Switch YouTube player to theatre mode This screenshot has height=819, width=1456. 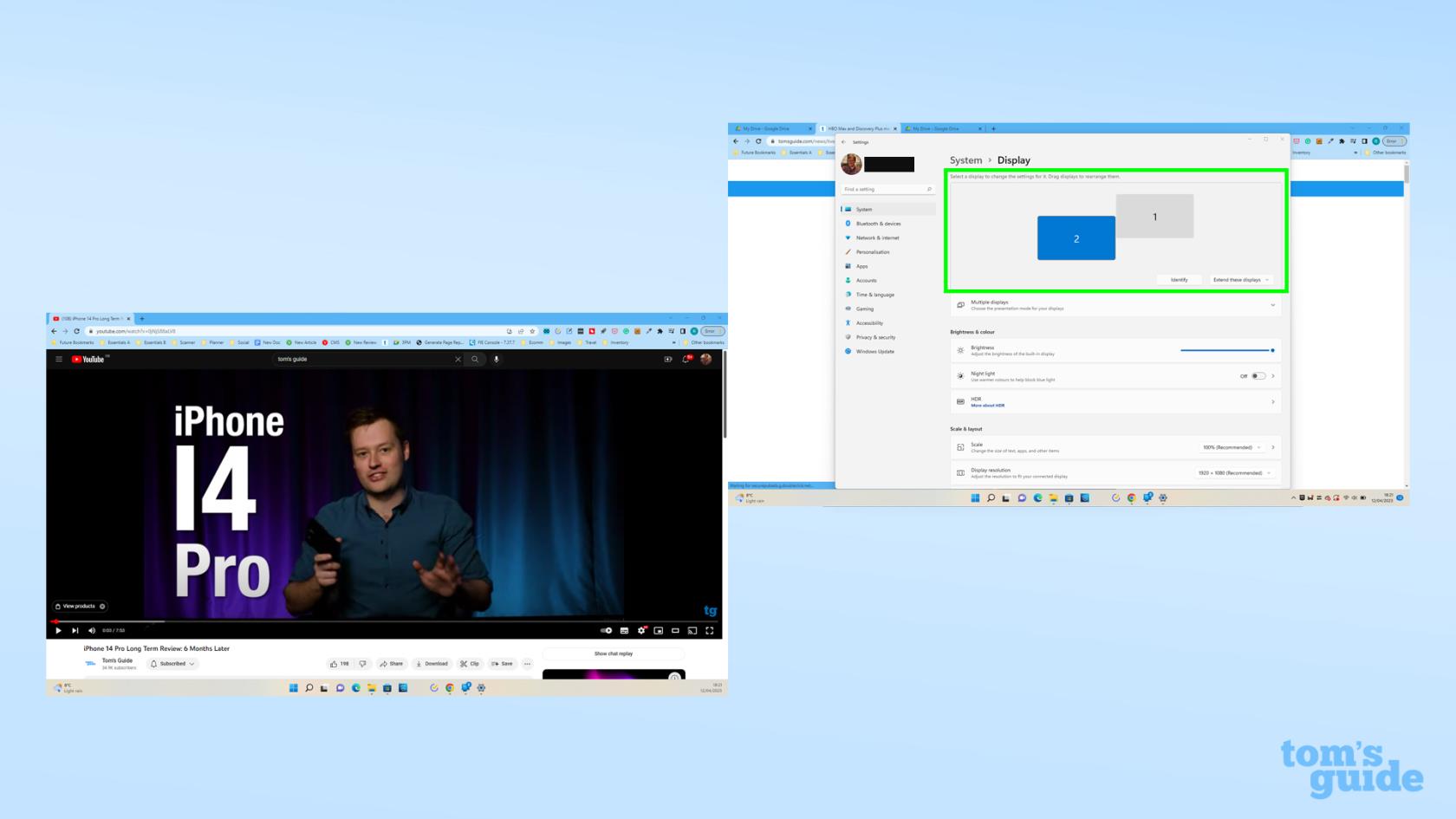click(675, 630)
